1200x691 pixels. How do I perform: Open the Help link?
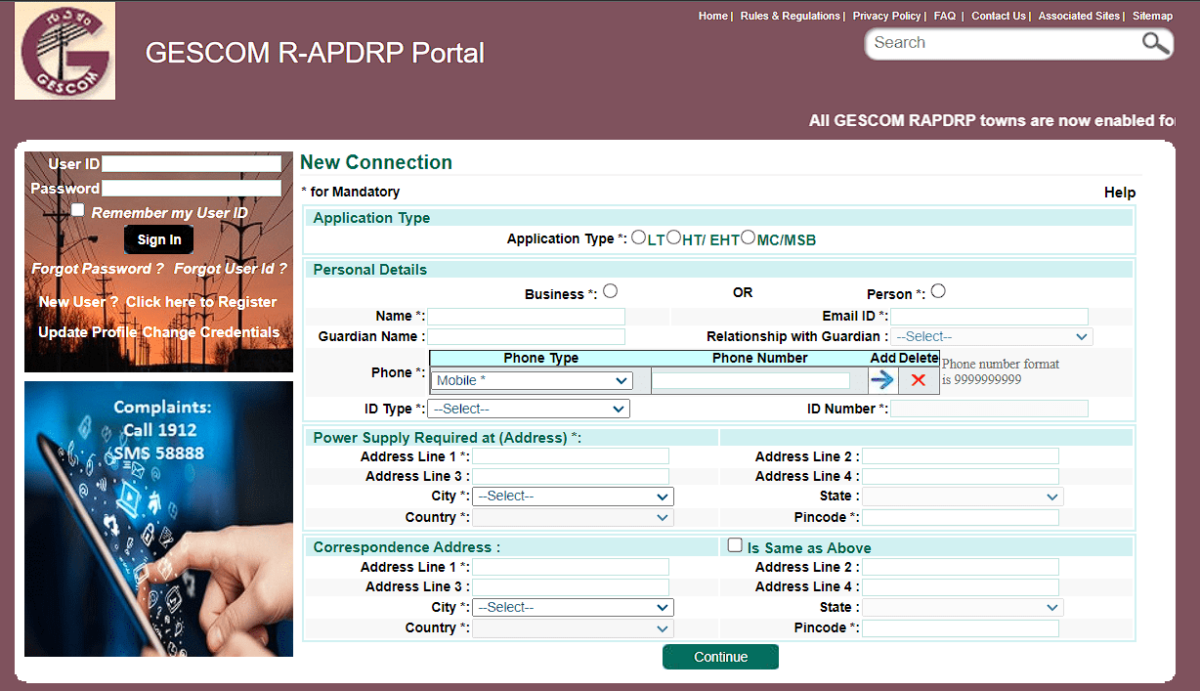(x=1120, y=192)
